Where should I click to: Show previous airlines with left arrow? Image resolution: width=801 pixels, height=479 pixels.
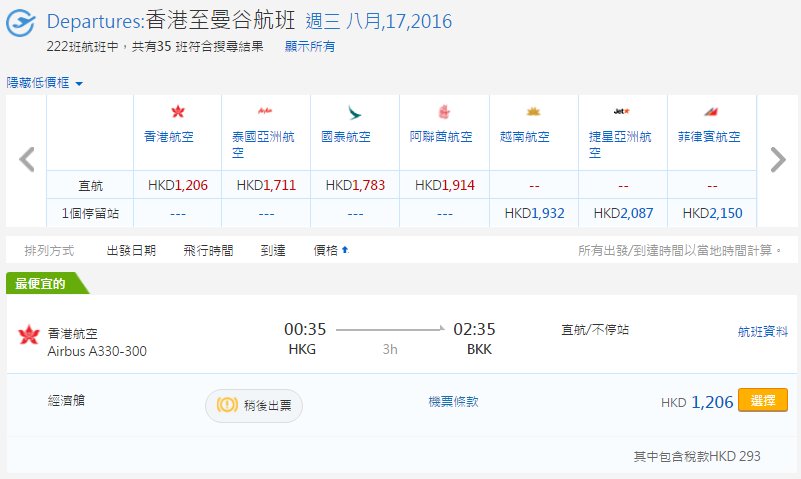[x=27, y=160]
